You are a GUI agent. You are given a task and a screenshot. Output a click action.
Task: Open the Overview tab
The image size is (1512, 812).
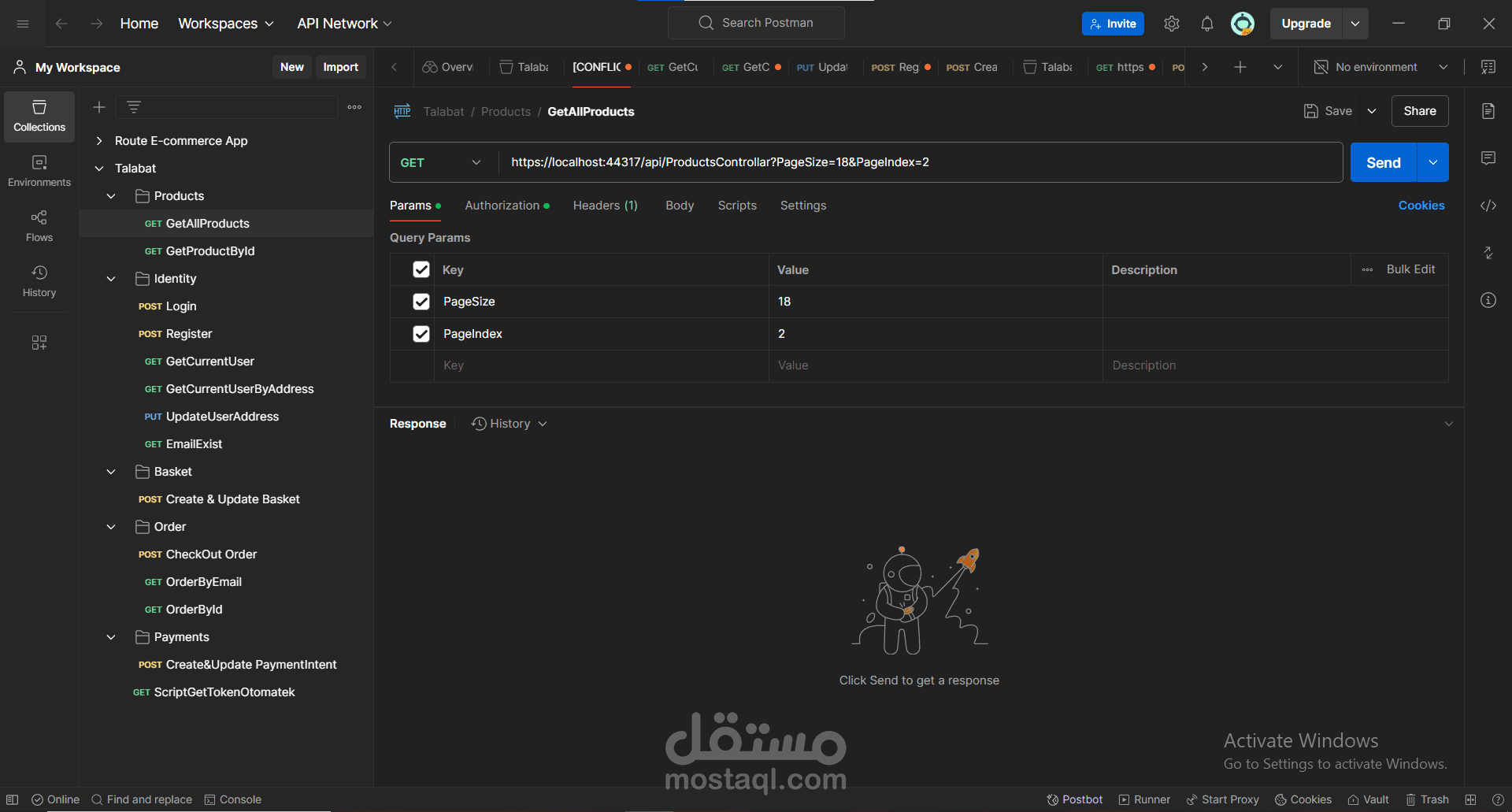pyautogui.click(x=448, y=67)
